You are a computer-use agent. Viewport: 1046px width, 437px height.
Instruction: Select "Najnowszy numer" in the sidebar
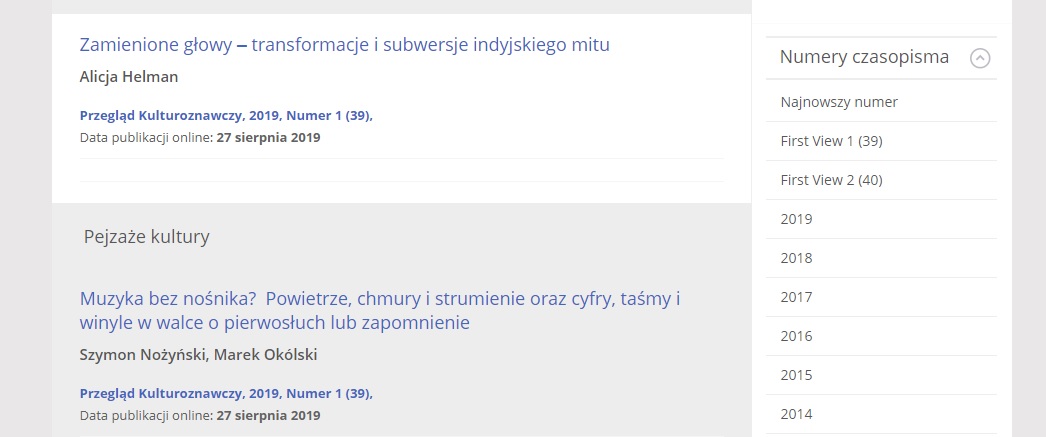click(x=839, y=102)
